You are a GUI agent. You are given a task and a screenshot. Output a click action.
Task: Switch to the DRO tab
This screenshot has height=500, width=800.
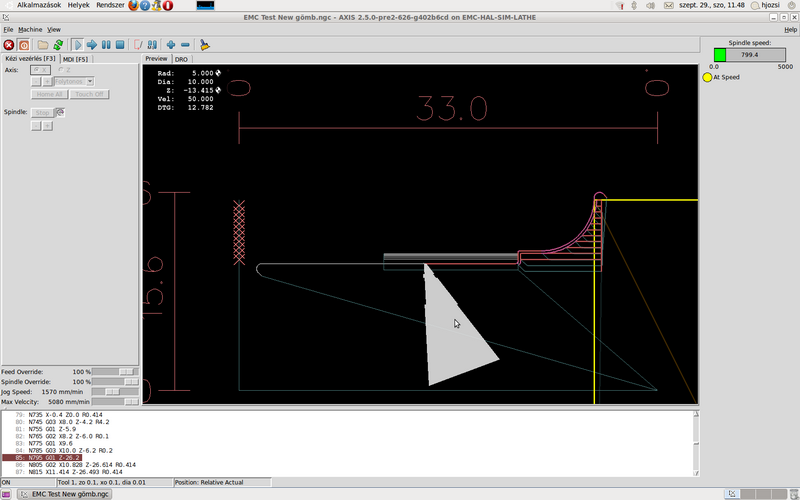[x=181, y=59]
